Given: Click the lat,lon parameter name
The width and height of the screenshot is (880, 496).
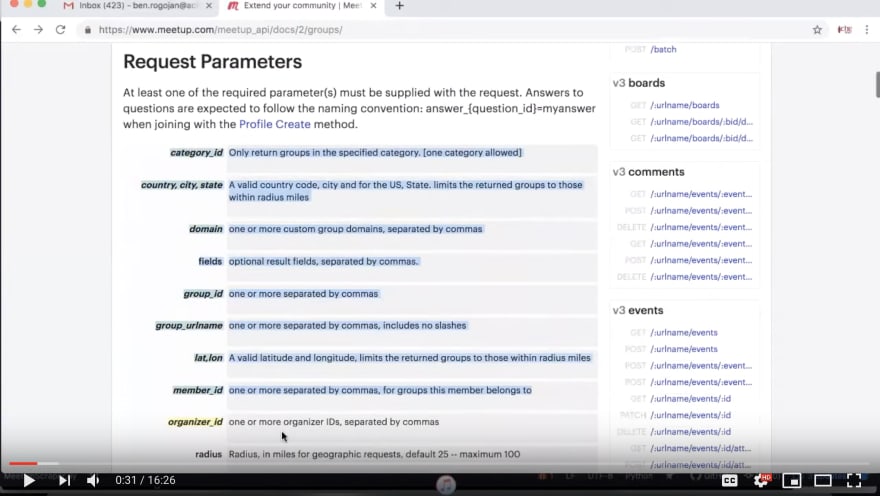Looking at the screenshot, I should (208, 358).
